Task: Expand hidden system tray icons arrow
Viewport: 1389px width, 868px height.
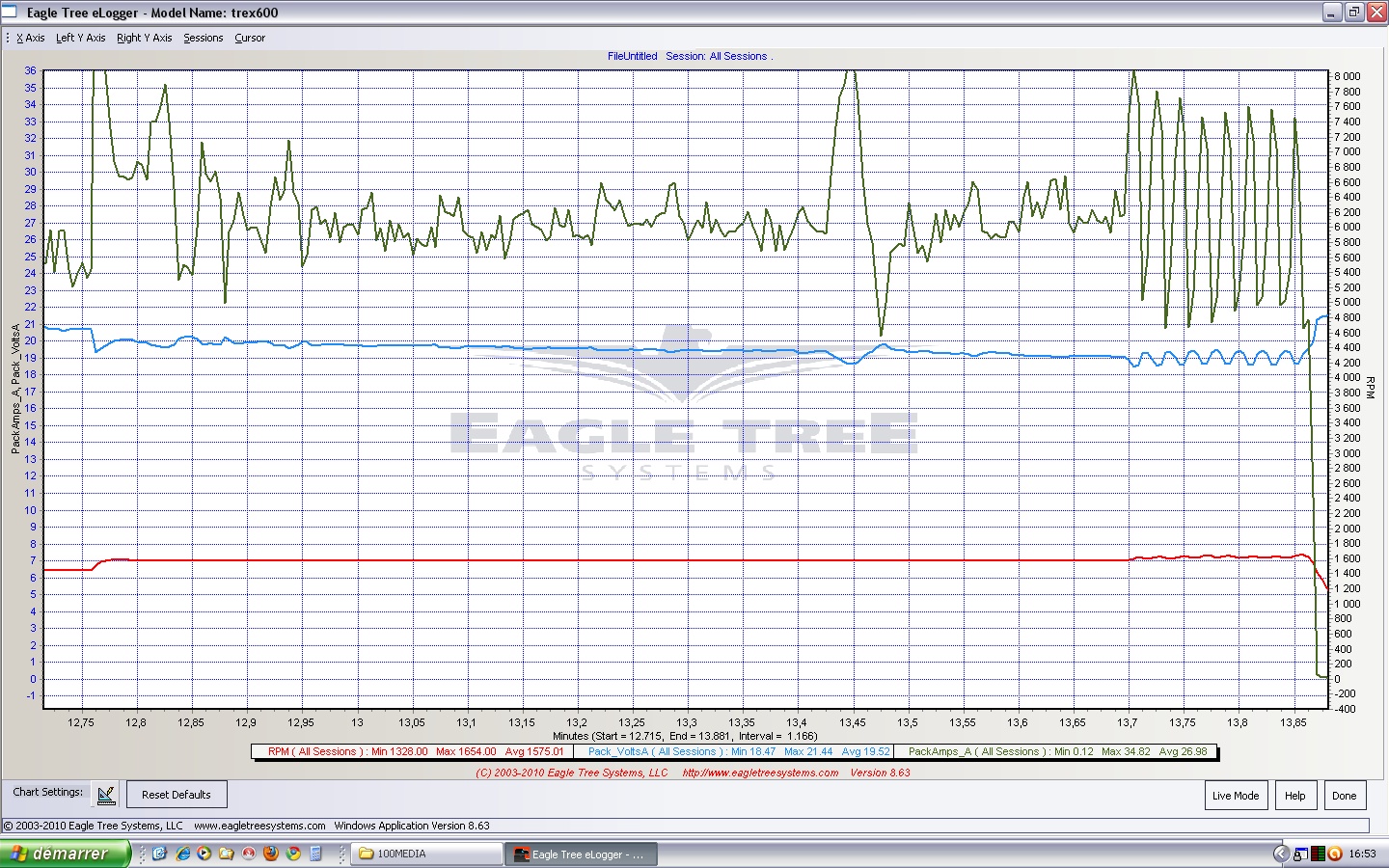Action: pyautogui.click(x=1281, y=854)
